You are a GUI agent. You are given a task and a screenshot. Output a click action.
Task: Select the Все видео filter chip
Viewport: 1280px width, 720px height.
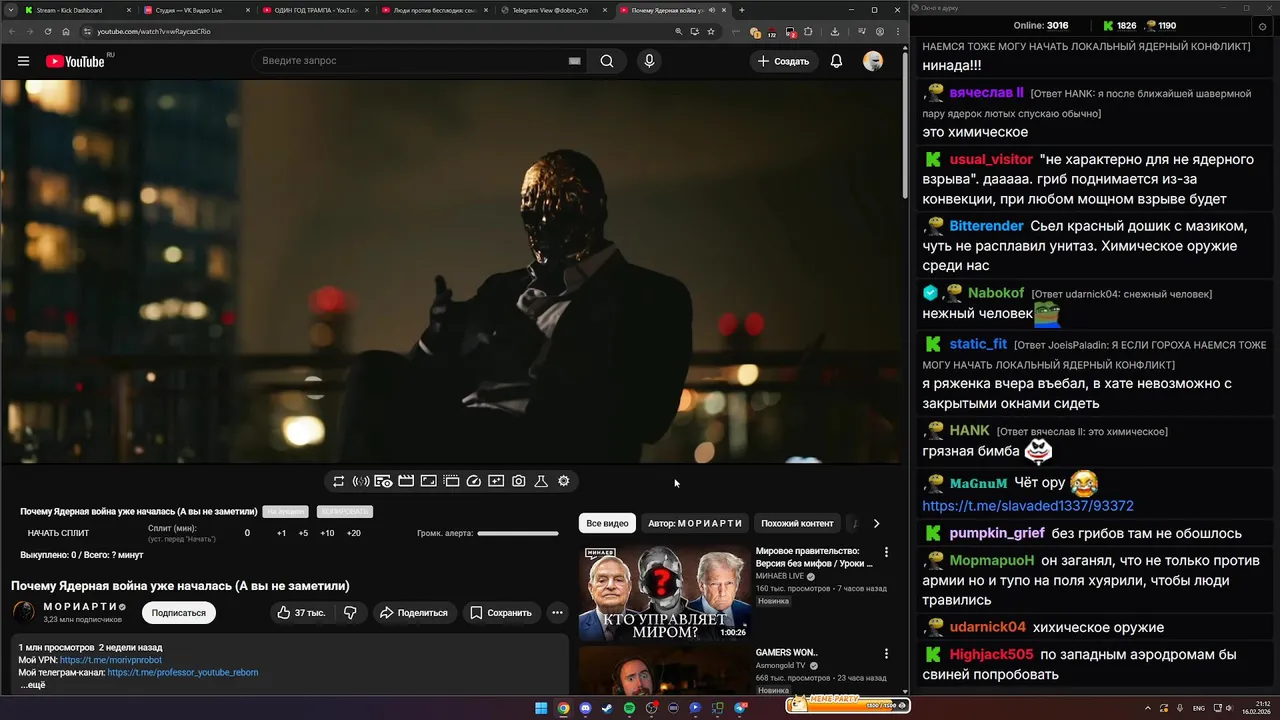tap(607, 523)
